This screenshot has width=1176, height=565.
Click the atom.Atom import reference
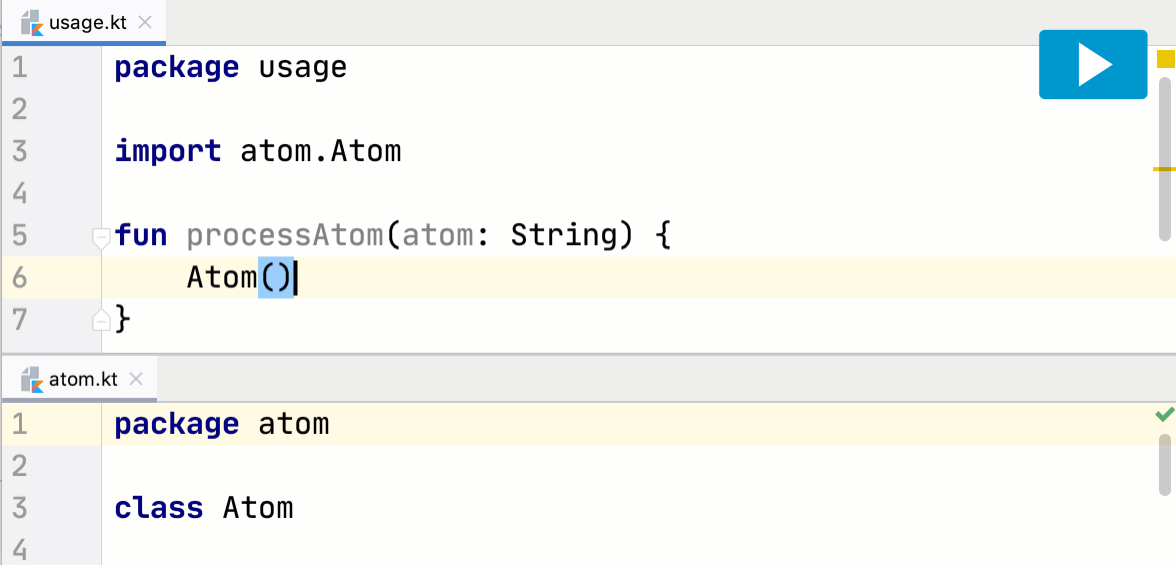coord(321,152)
